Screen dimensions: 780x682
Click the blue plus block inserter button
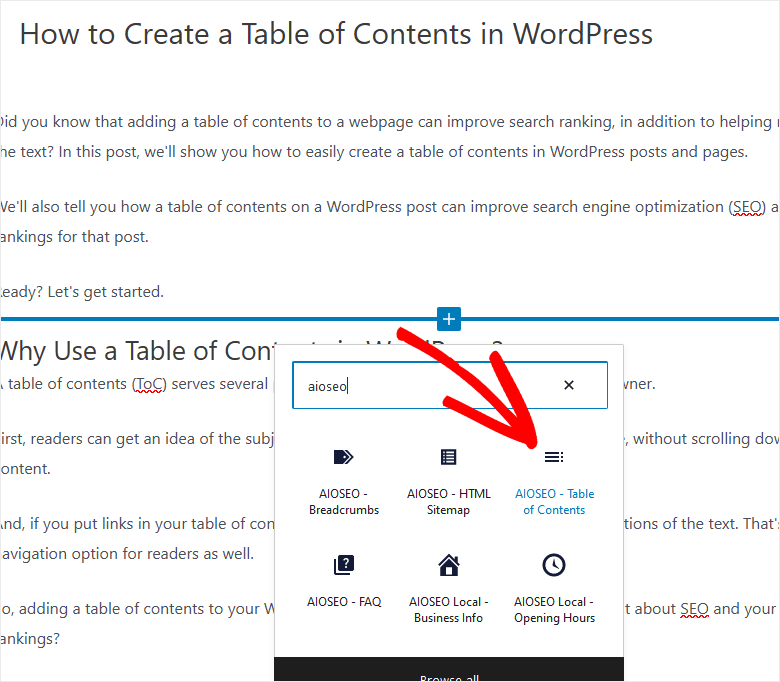[x=449, y=319]
